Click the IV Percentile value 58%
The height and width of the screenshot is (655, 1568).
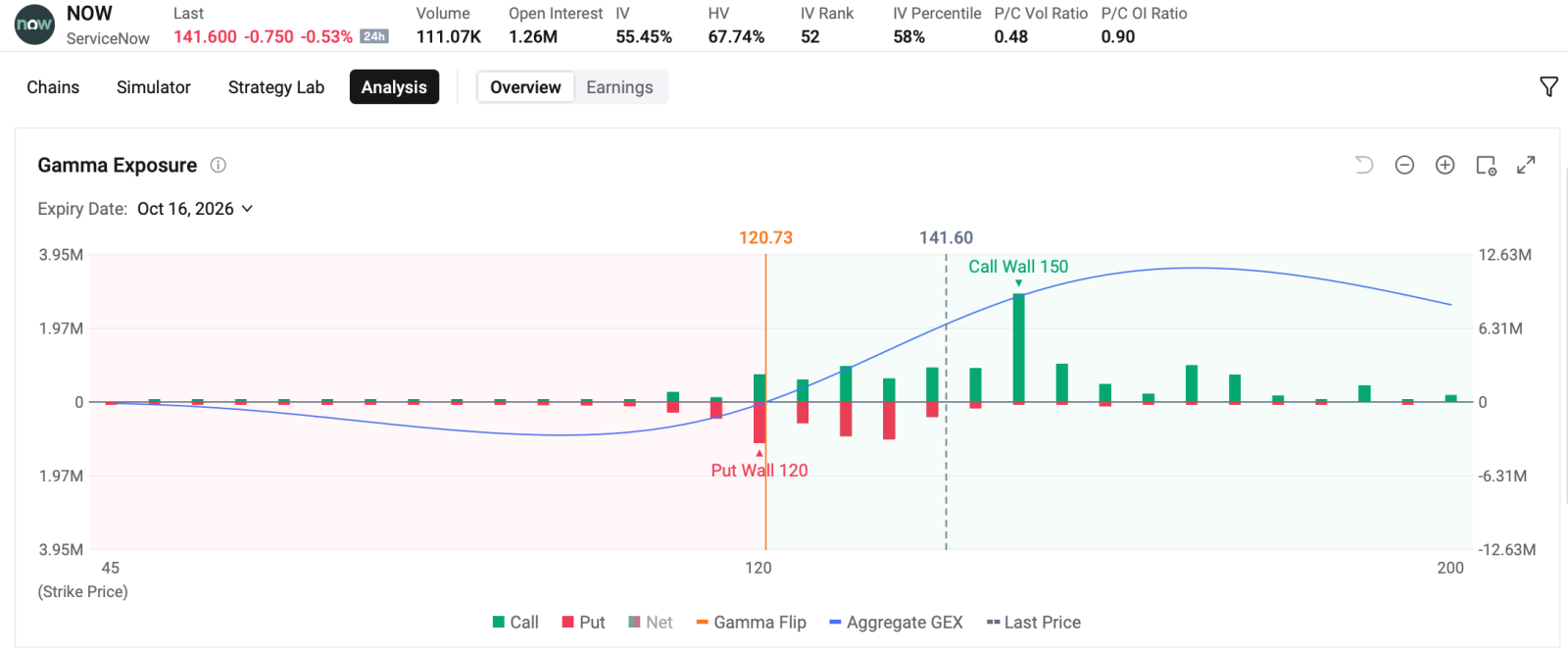click(908, 36)
